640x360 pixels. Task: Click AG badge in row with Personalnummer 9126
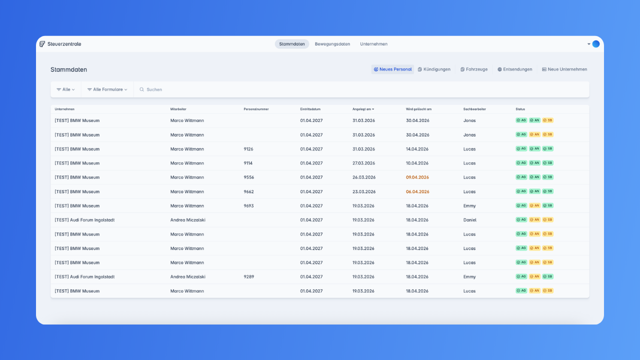coord(521,149)
